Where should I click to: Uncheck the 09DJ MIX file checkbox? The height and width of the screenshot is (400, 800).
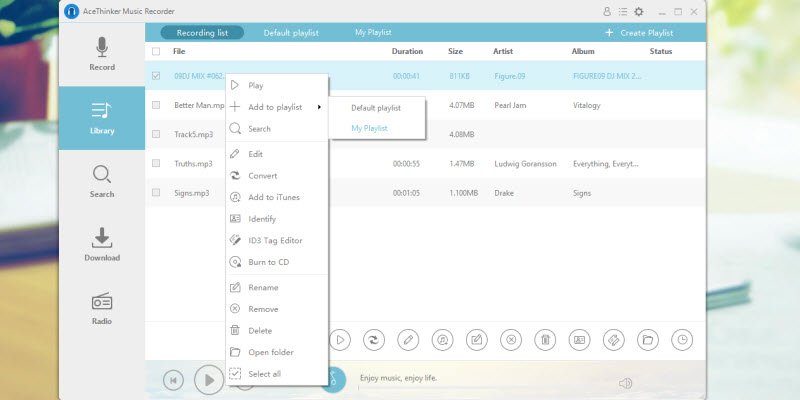point(156,75)
